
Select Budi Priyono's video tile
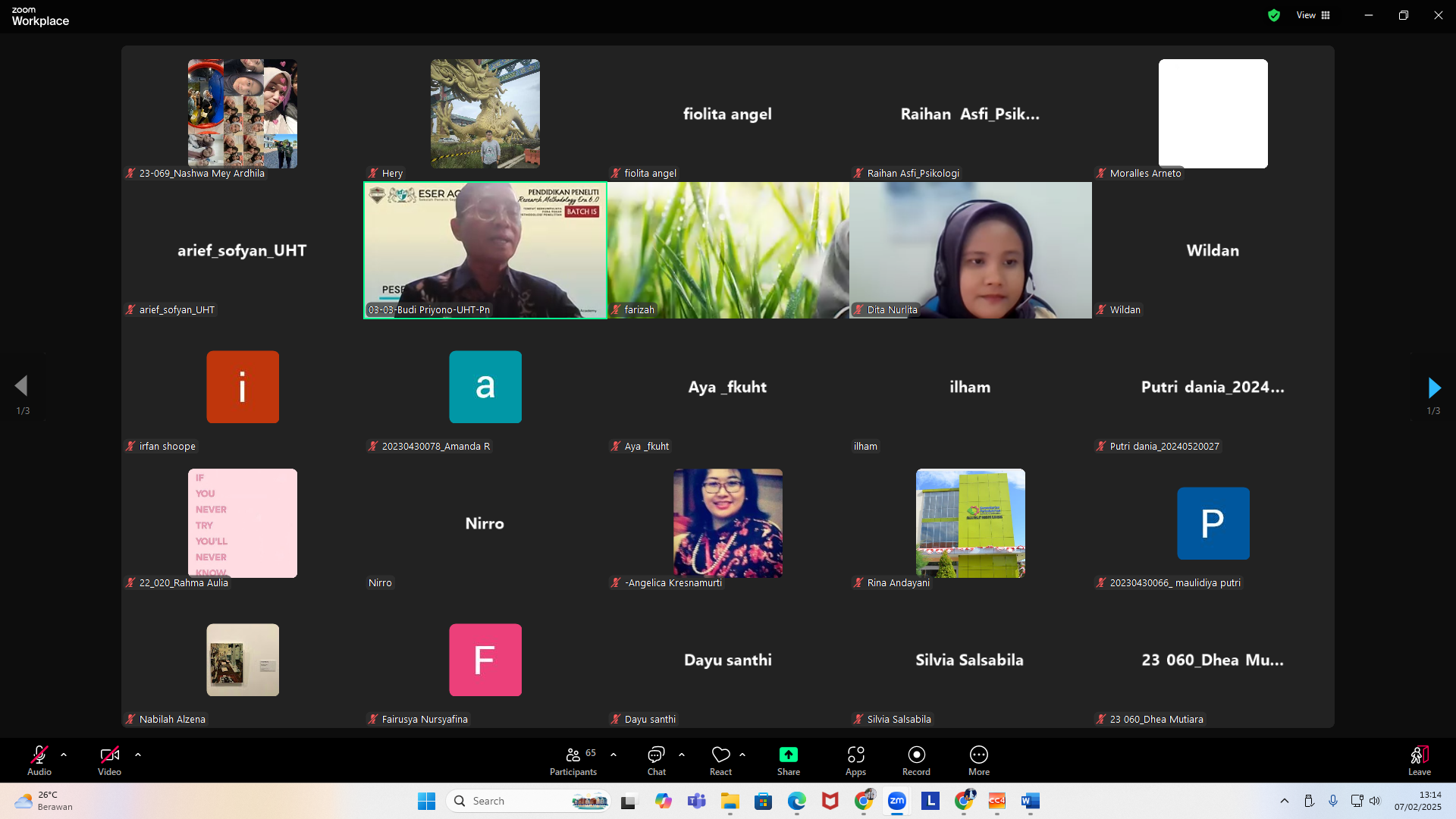485,250
